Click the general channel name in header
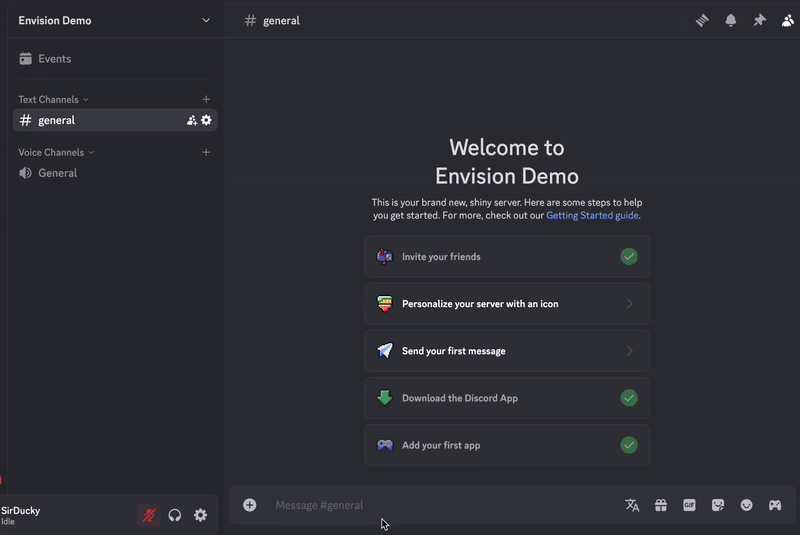 click(x=281, y=20)
